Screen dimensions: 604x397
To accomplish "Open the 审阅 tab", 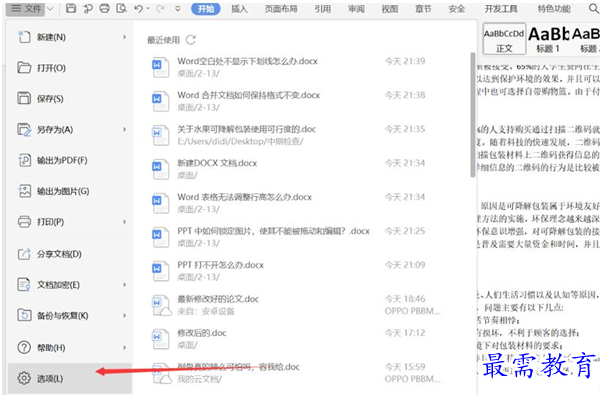I will point(356,8).
